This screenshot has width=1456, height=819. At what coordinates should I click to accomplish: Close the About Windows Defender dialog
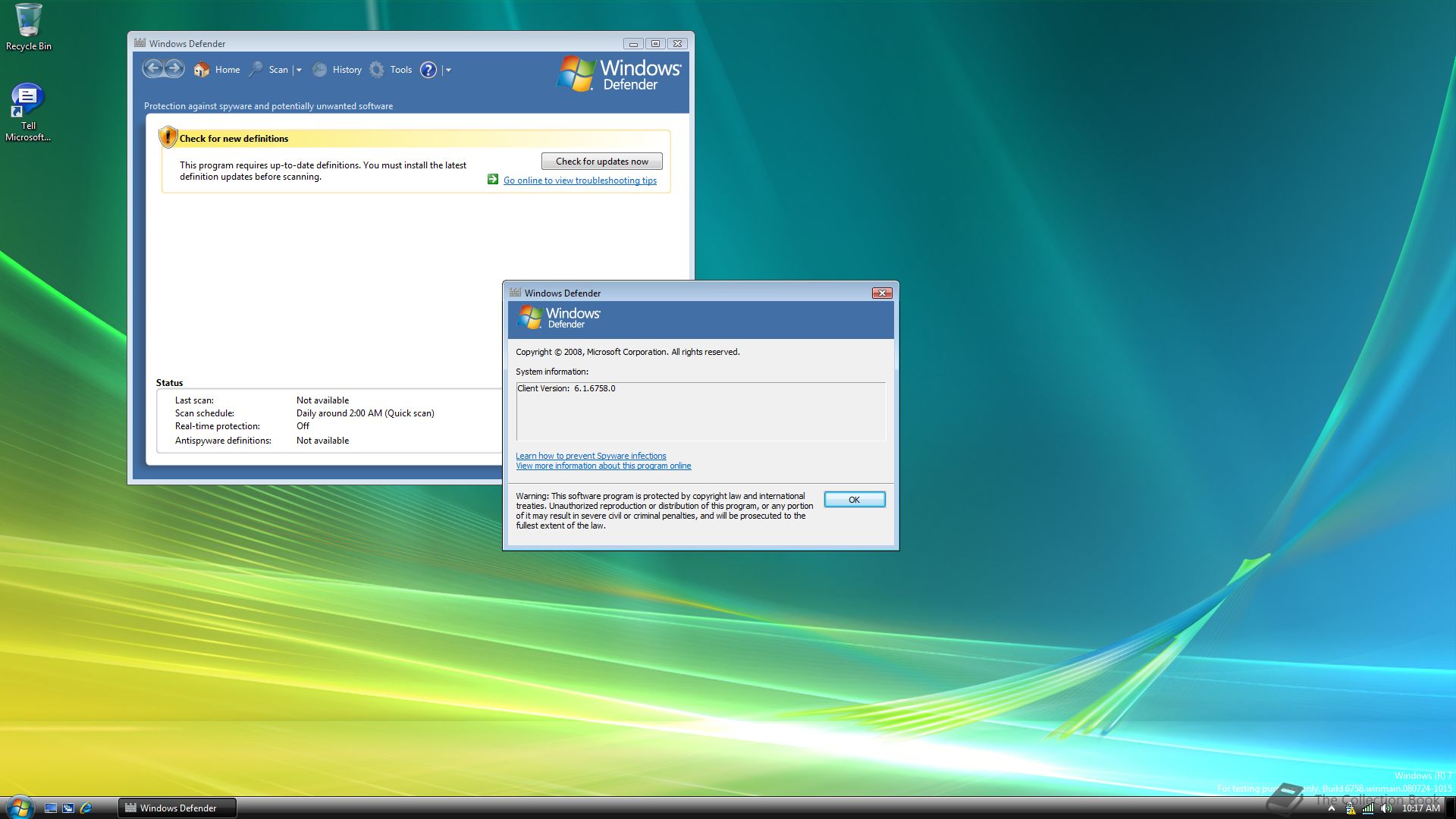pos(881,293)
